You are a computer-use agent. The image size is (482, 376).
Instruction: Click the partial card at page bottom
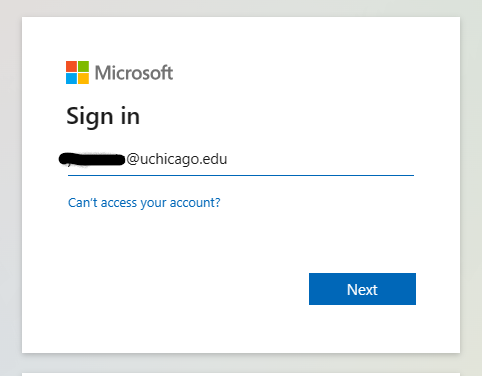point(241,374)
